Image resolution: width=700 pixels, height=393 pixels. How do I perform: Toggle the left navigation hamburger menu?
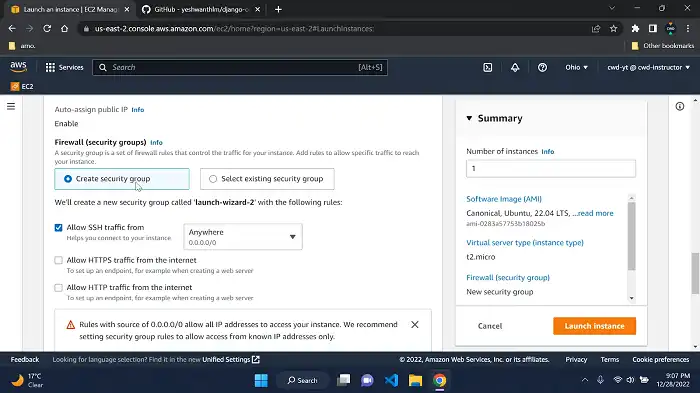[11, 106]
